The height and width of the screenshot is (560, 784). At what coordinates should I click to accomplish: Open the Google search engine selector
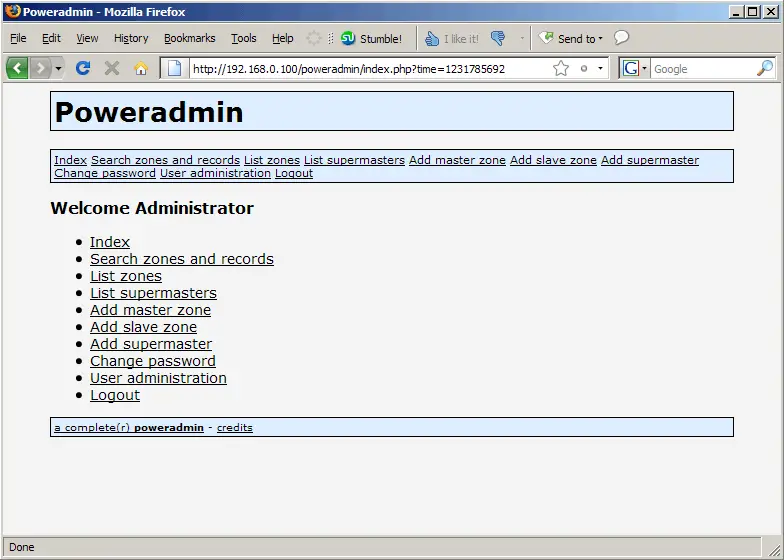click(634, 68)
